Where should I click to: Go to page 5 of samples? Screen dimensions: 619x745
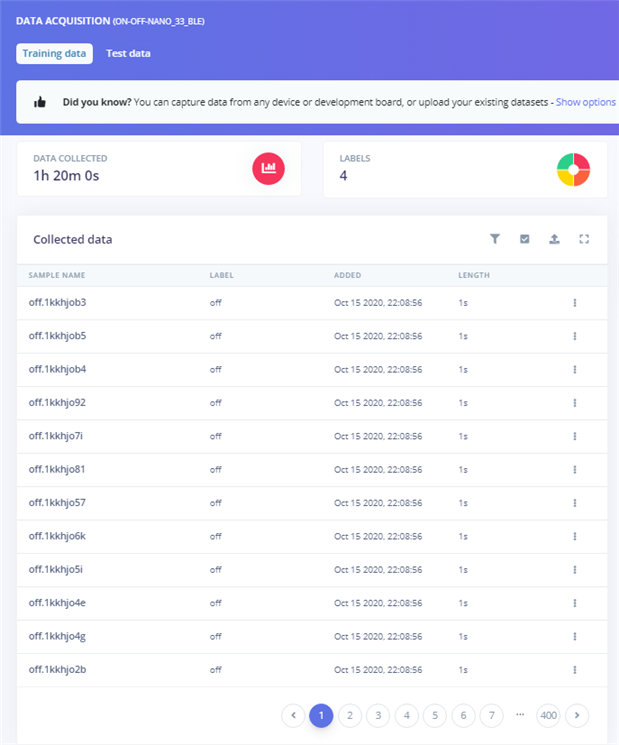pyautogui.click(x=434, y=715)
